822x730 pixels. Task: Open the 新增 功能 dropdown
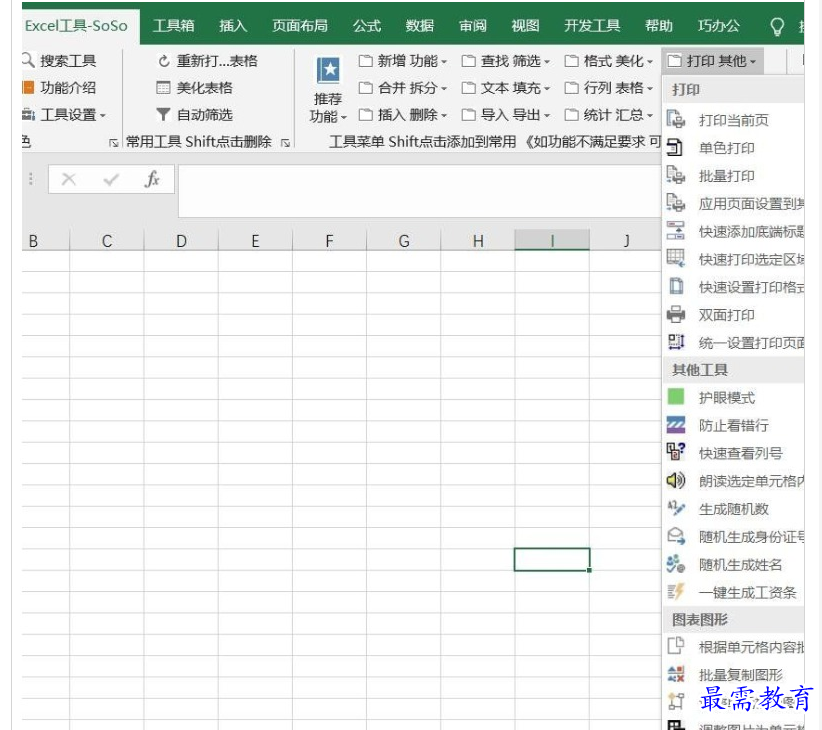403,61
